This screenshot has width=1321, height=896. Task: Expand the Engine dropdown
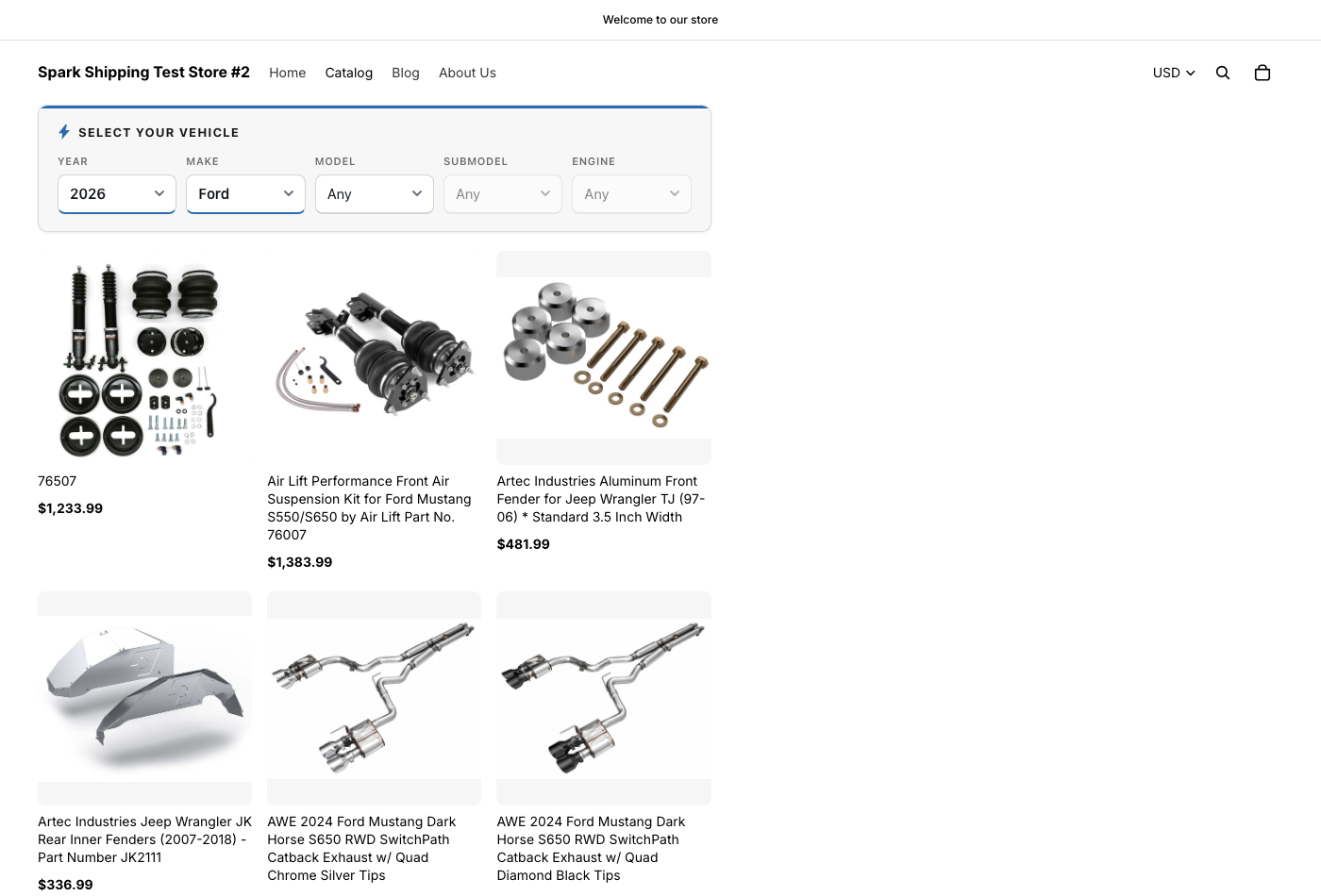click(x=631, y=194)
